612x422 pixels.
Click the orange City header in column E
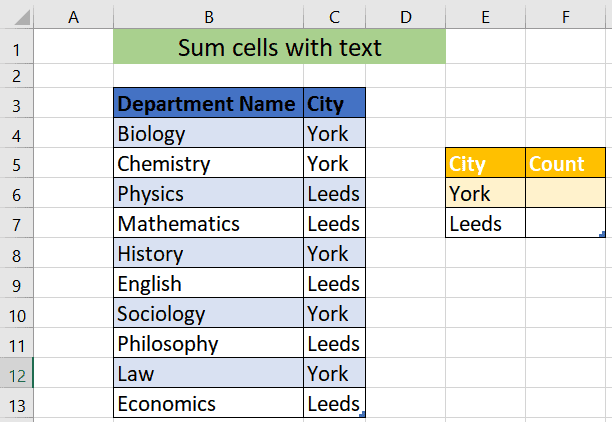pyautogui.click(x=485, y=163)
